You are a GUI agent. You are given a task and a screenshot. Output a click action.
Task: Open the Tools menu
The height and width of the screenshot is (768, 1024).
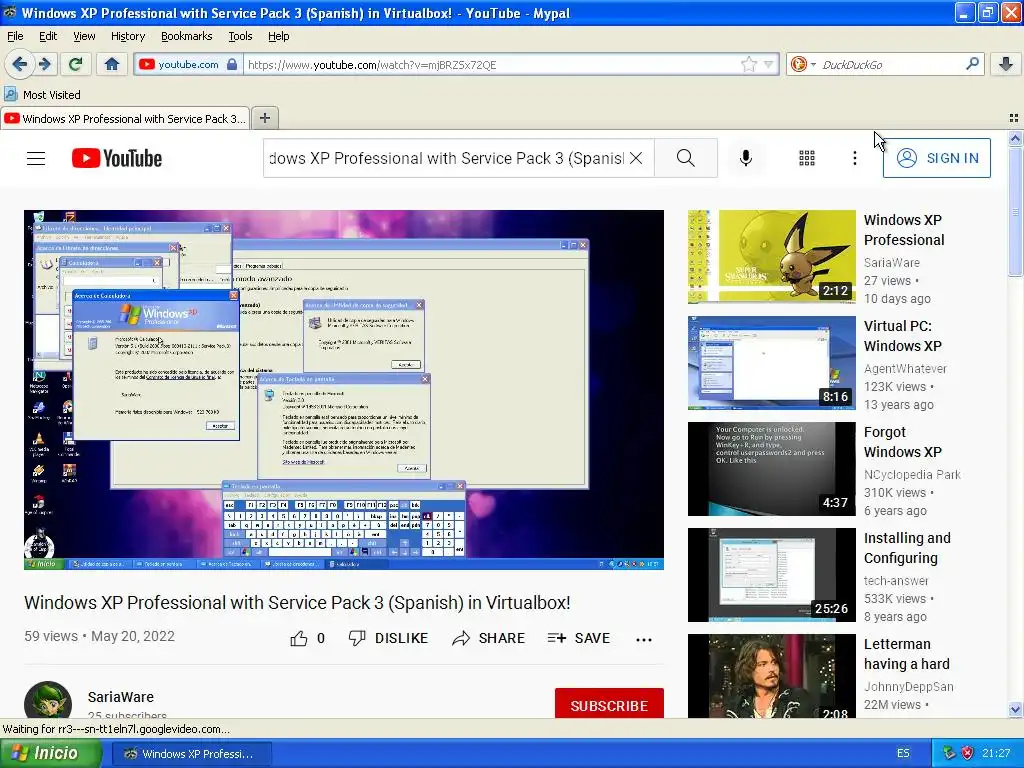(240, 36)
